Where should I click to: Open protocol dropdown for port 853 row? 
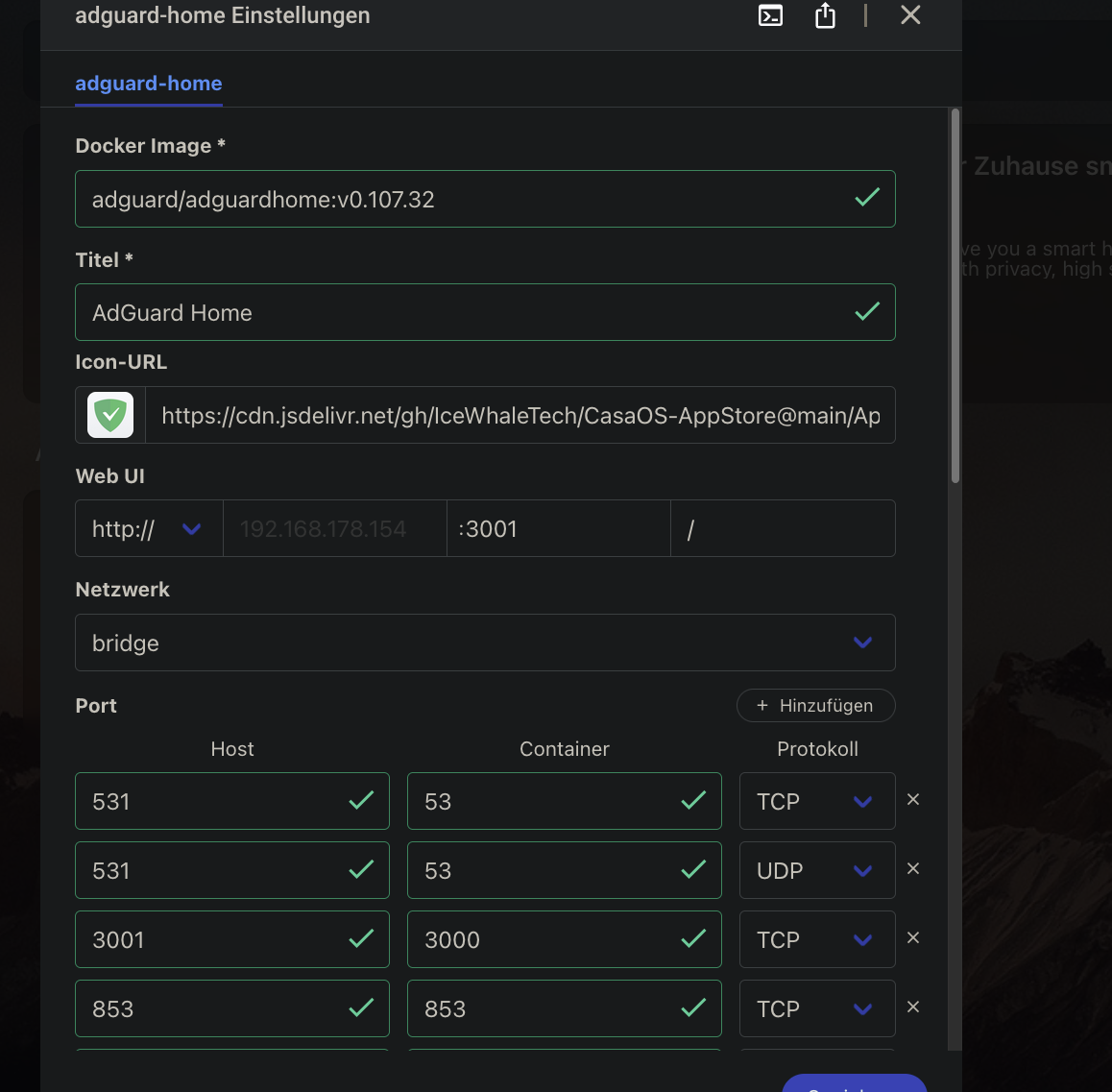coord(817,1008)
